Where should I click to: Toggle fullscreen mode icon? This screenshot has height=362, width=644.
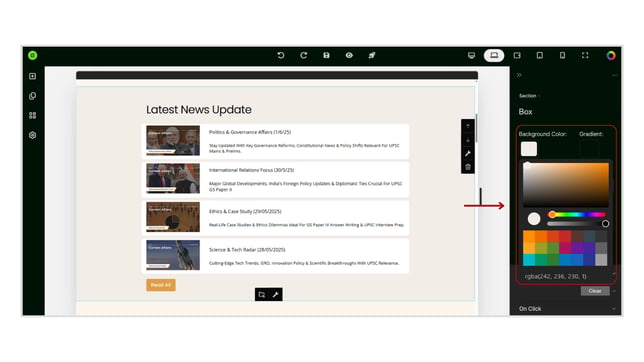click(585, 55)
